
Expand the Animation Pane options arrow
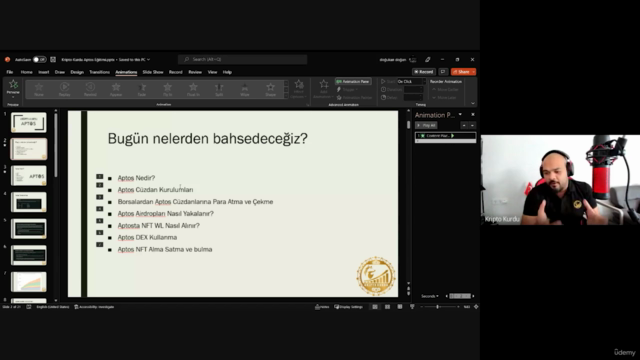[x=460, y=115]
